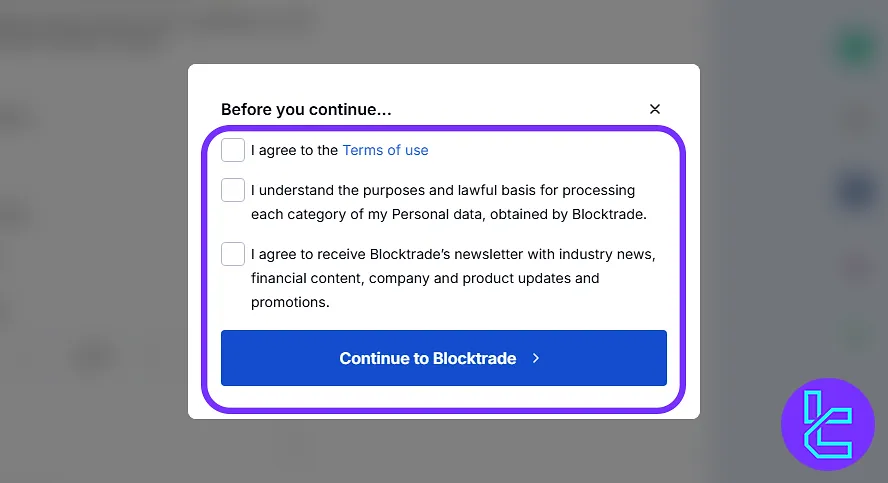Click the "I agree to the" label text
The height and width of the screenshot is (483, 888).
pyautogui.click(x=295, y=150)
